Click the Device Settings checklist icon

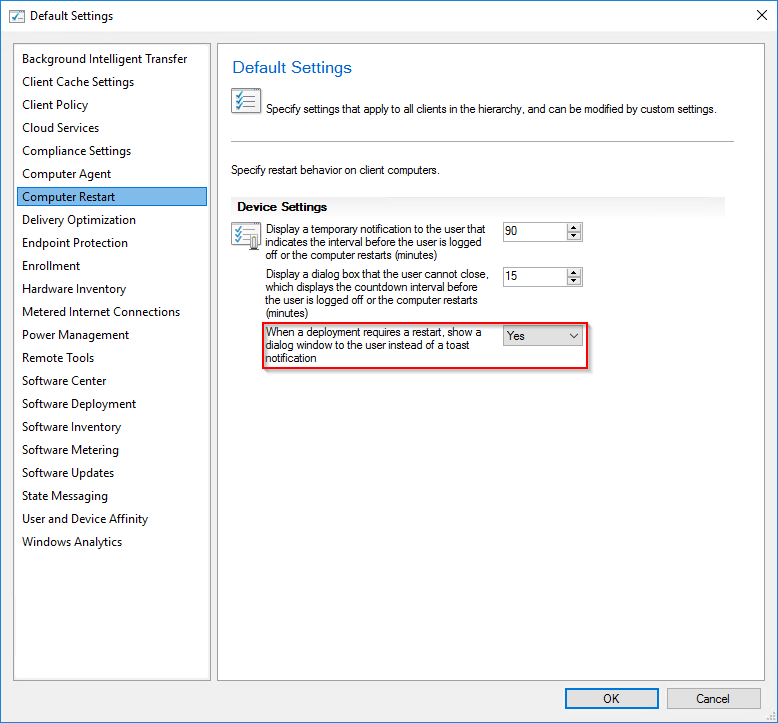[x=246, y=236]
